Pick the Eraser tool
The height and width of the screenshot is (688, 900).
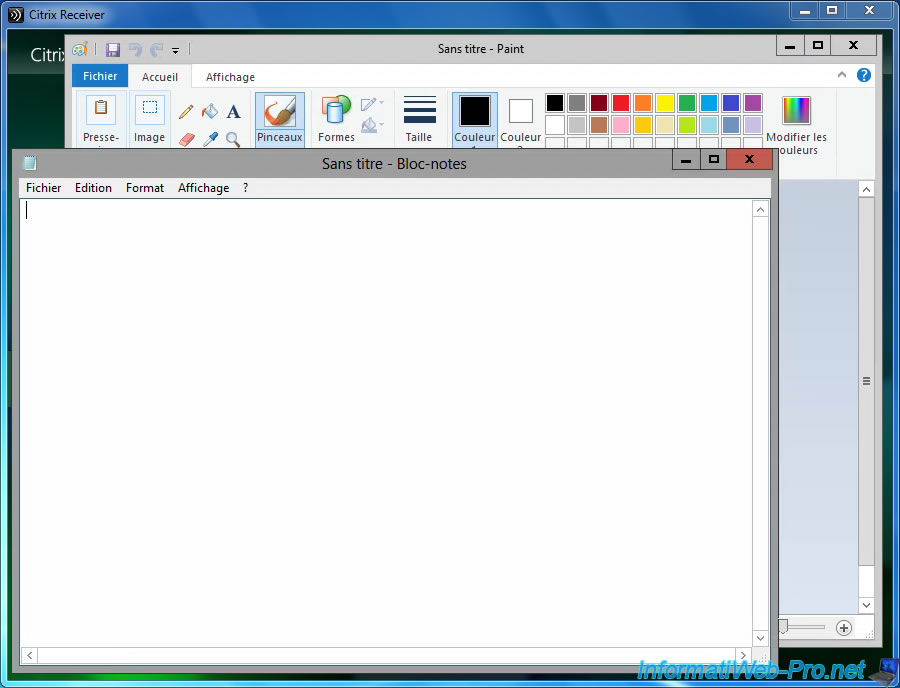point(186,139)
